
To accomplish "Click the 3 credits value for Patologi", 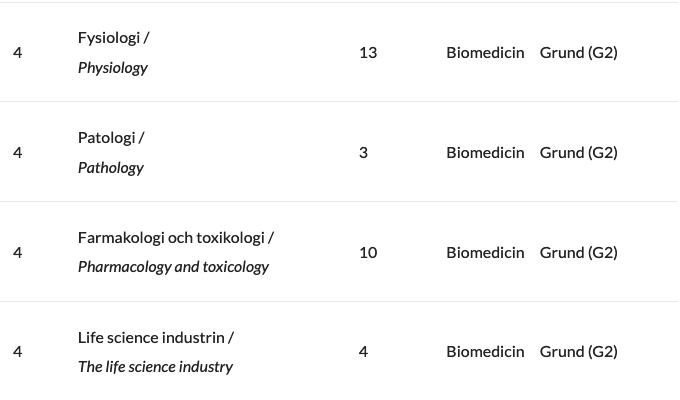I will pos(363,153).
